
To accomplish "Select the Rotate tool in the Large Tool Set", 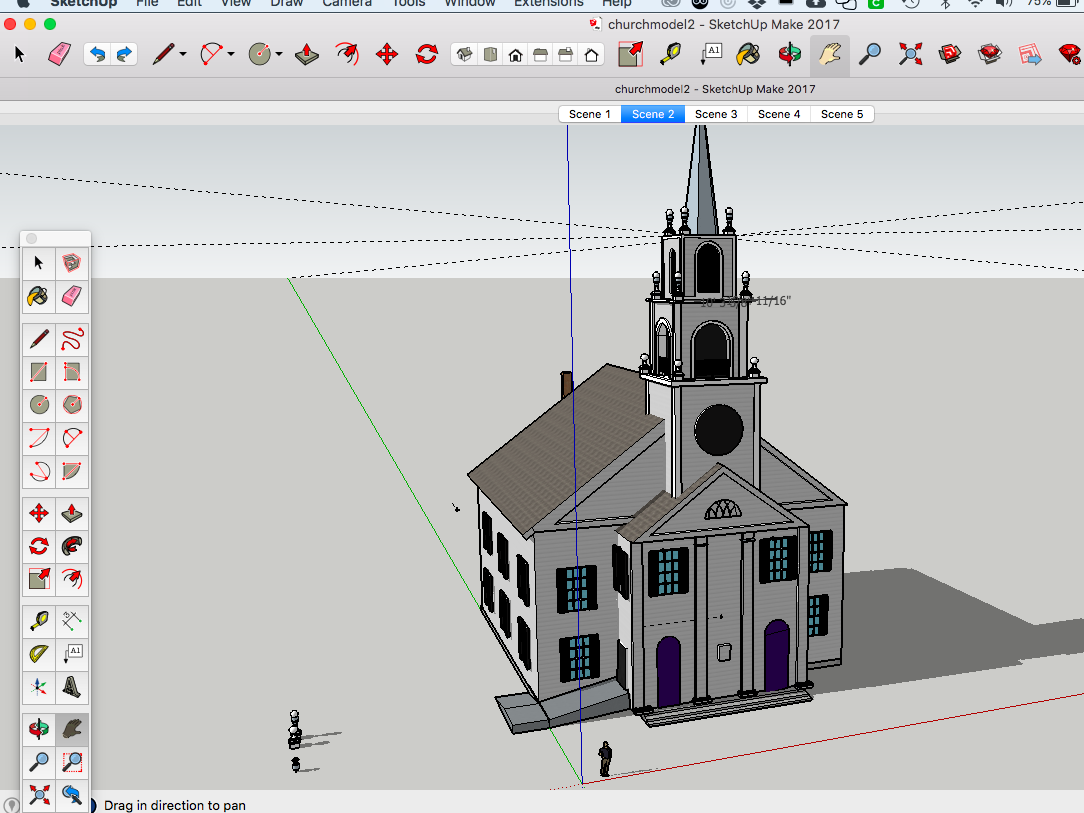I will coord(38,545).
